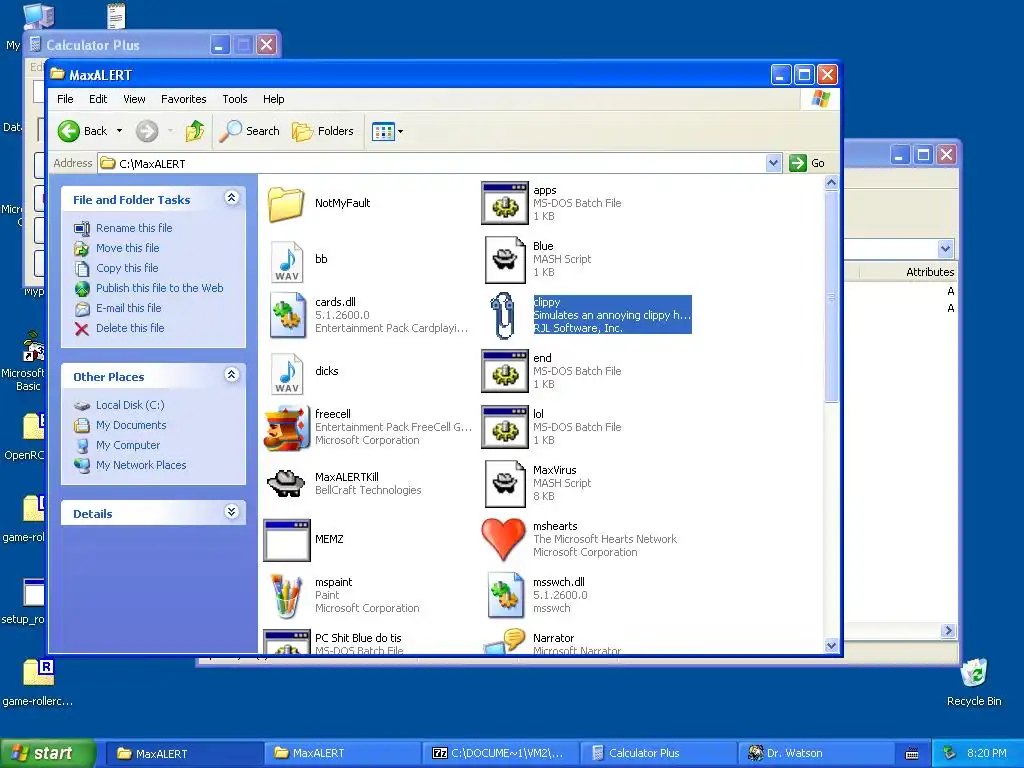
Task: Click the taskbar keyboard tray icon
Action: click(912, 754)
